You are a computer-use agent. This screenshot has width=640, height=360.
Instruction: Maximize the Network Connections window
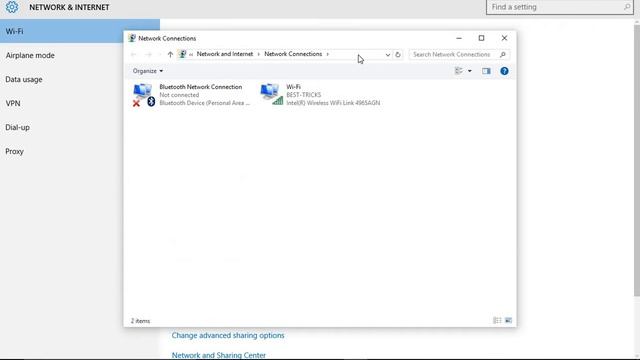[x=482, y=38]
